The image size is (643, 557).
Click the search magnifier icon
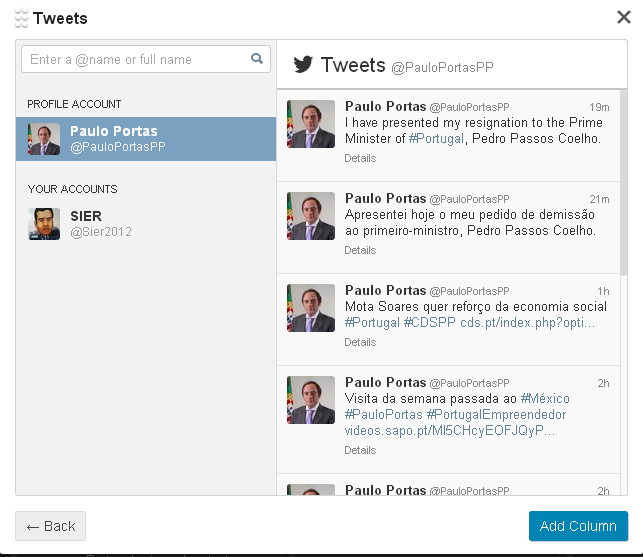tap(257, 59)
